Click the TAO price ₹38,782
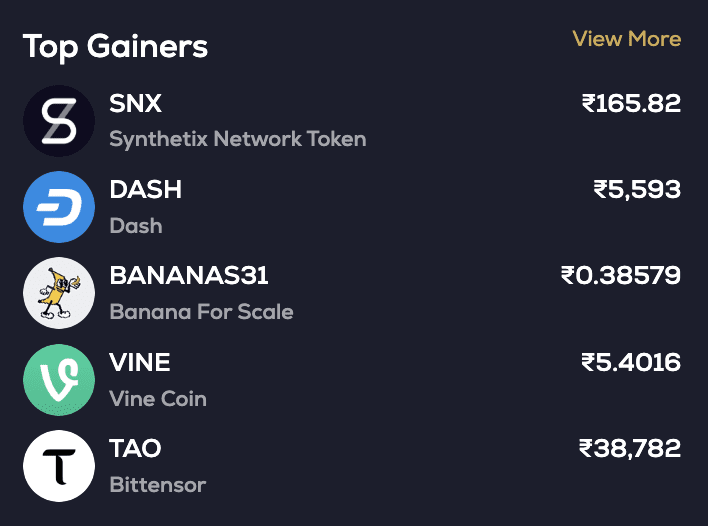 coord(630,447)
